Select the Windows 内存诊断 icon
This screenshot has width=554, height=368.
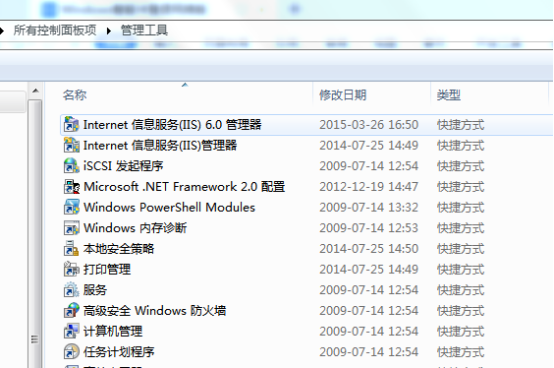(x=71, y=228)
